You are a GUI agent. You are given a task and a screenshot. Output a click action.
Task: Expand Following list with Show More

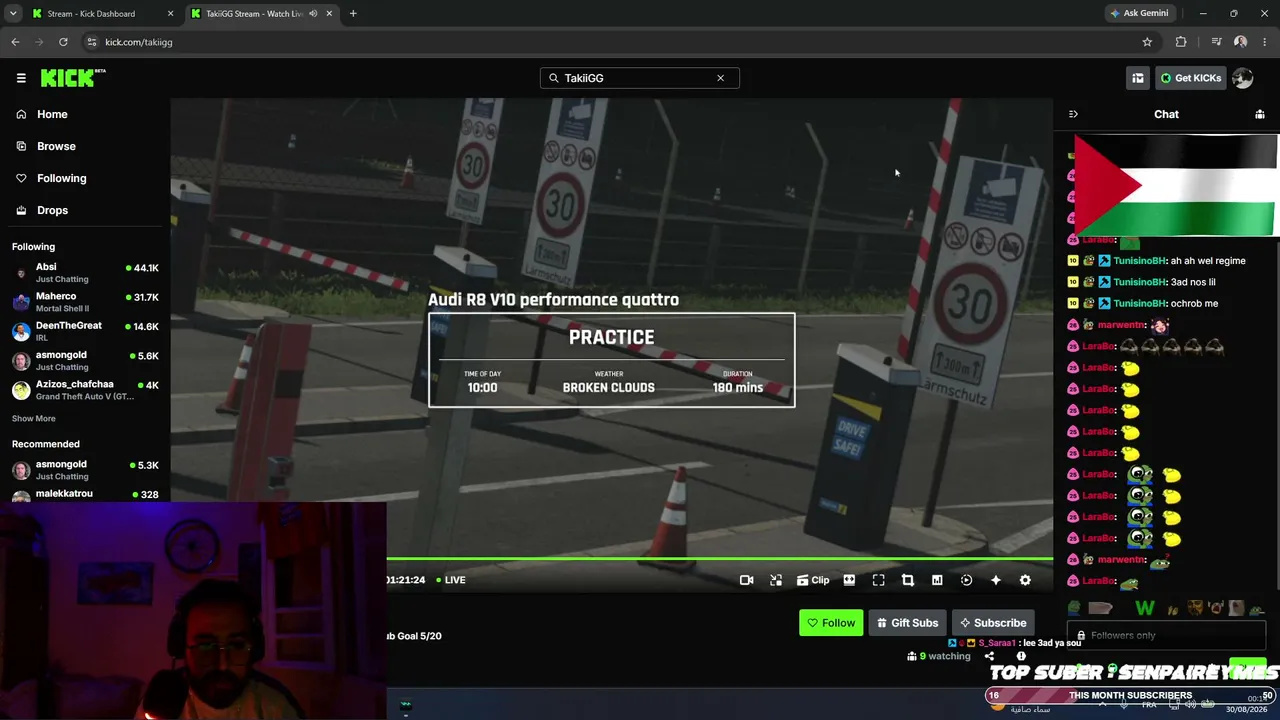(x=34, y=418)
